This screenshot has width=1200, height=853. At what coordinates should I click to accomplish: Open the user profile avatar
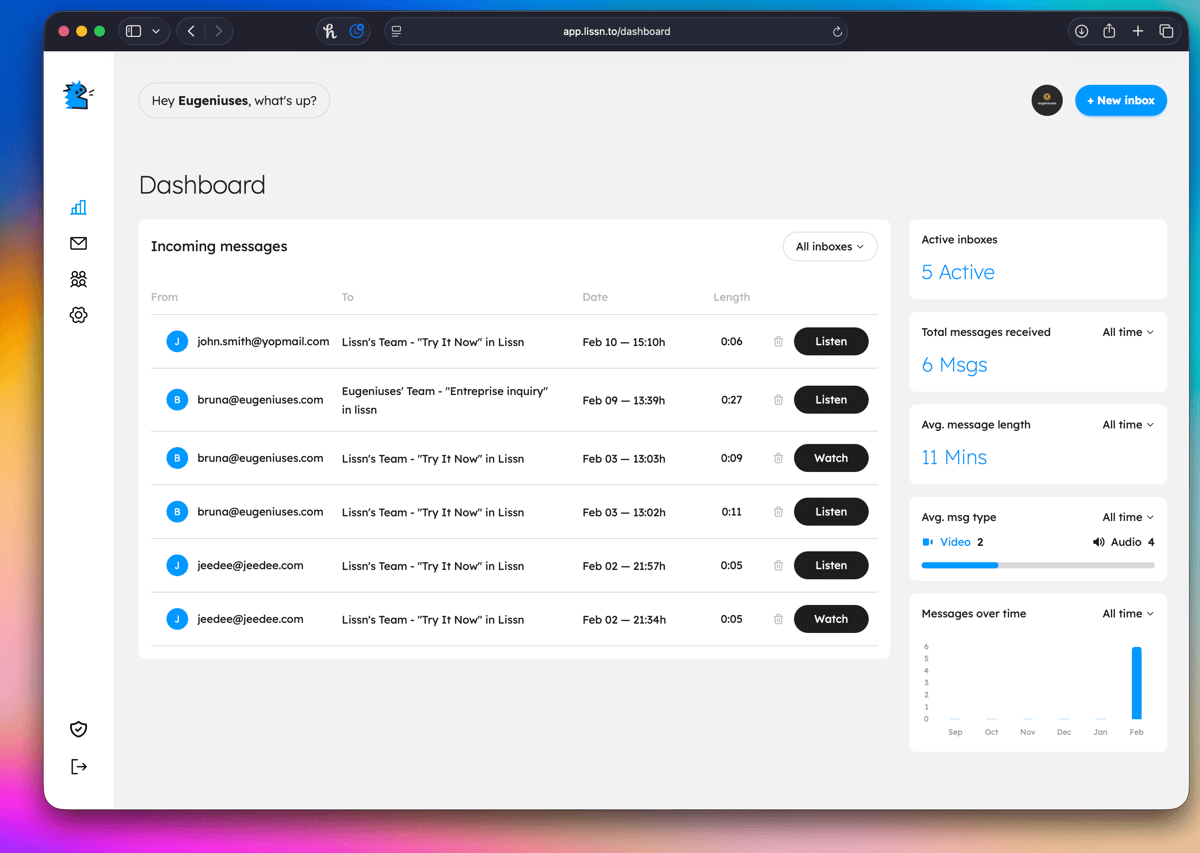pos(1047,100)
